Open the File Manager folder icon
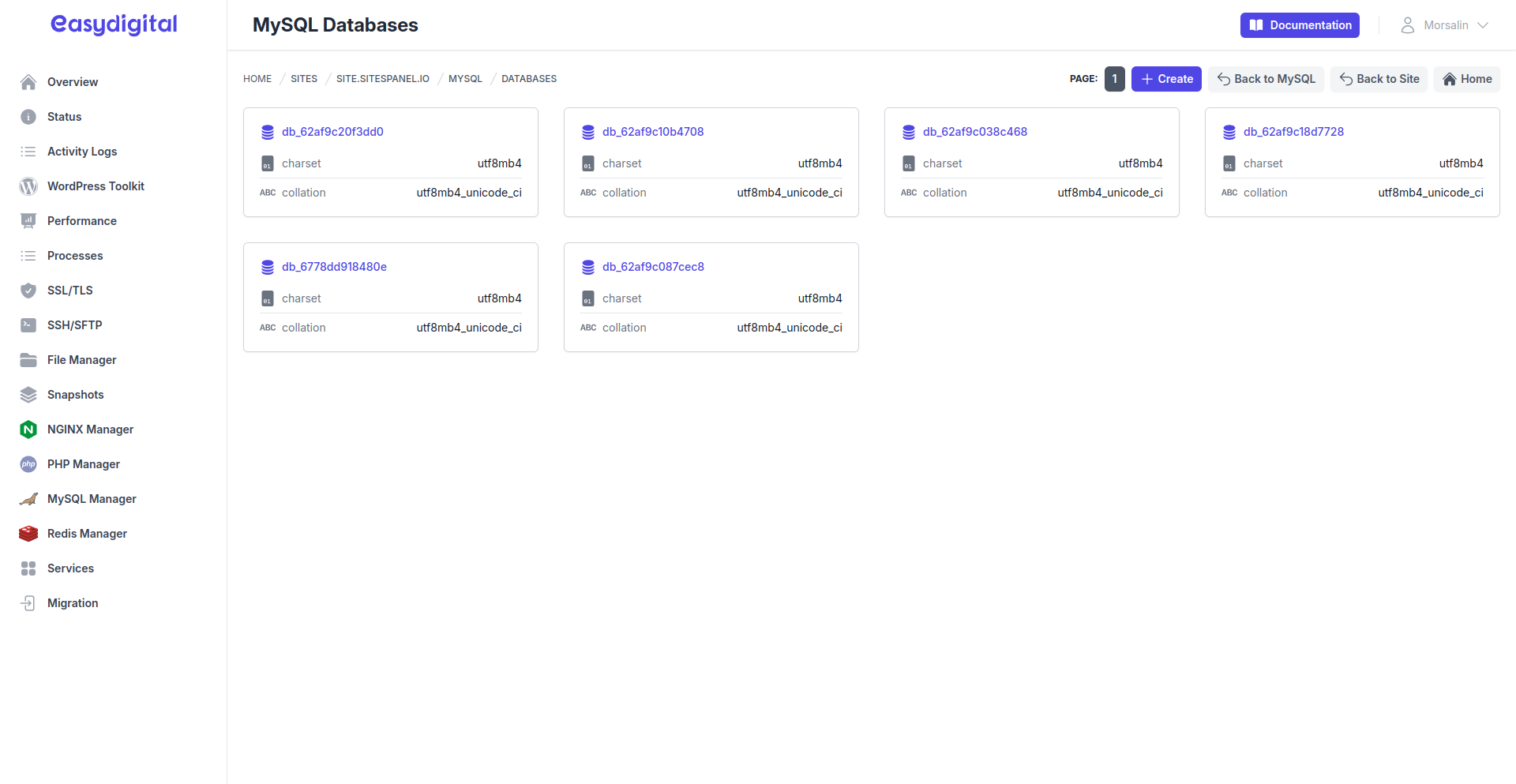Viewport: 1516px width, 784px height. (28, 359)
